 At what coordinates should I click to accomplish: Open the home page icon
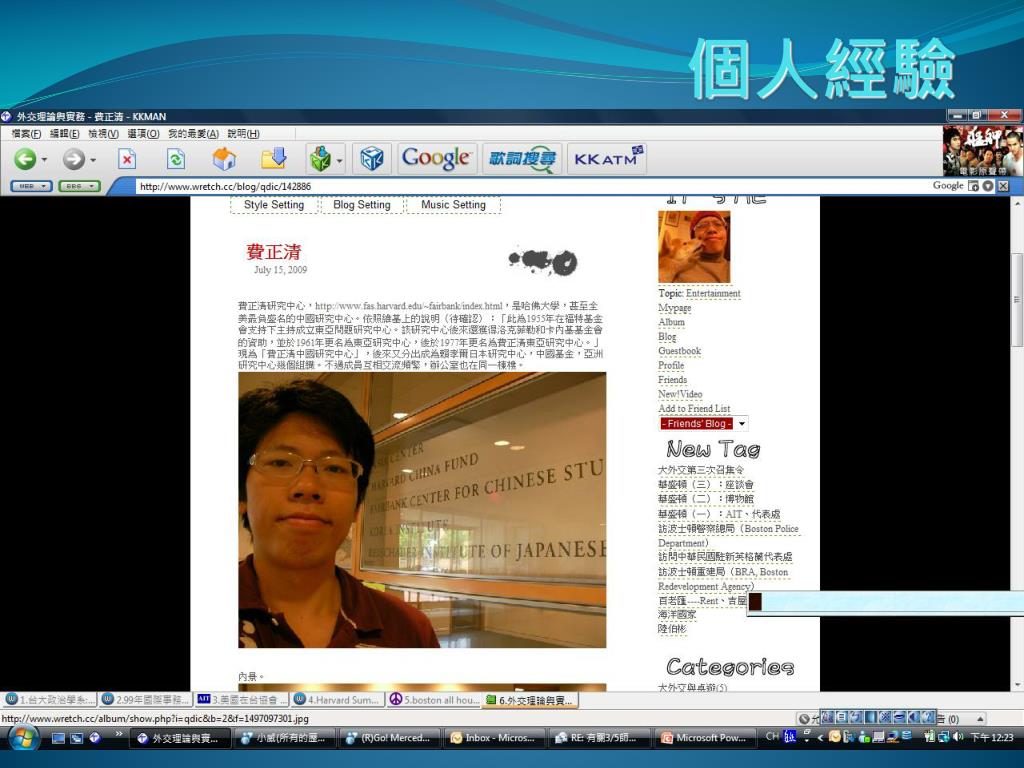click(x=224, y=159)
